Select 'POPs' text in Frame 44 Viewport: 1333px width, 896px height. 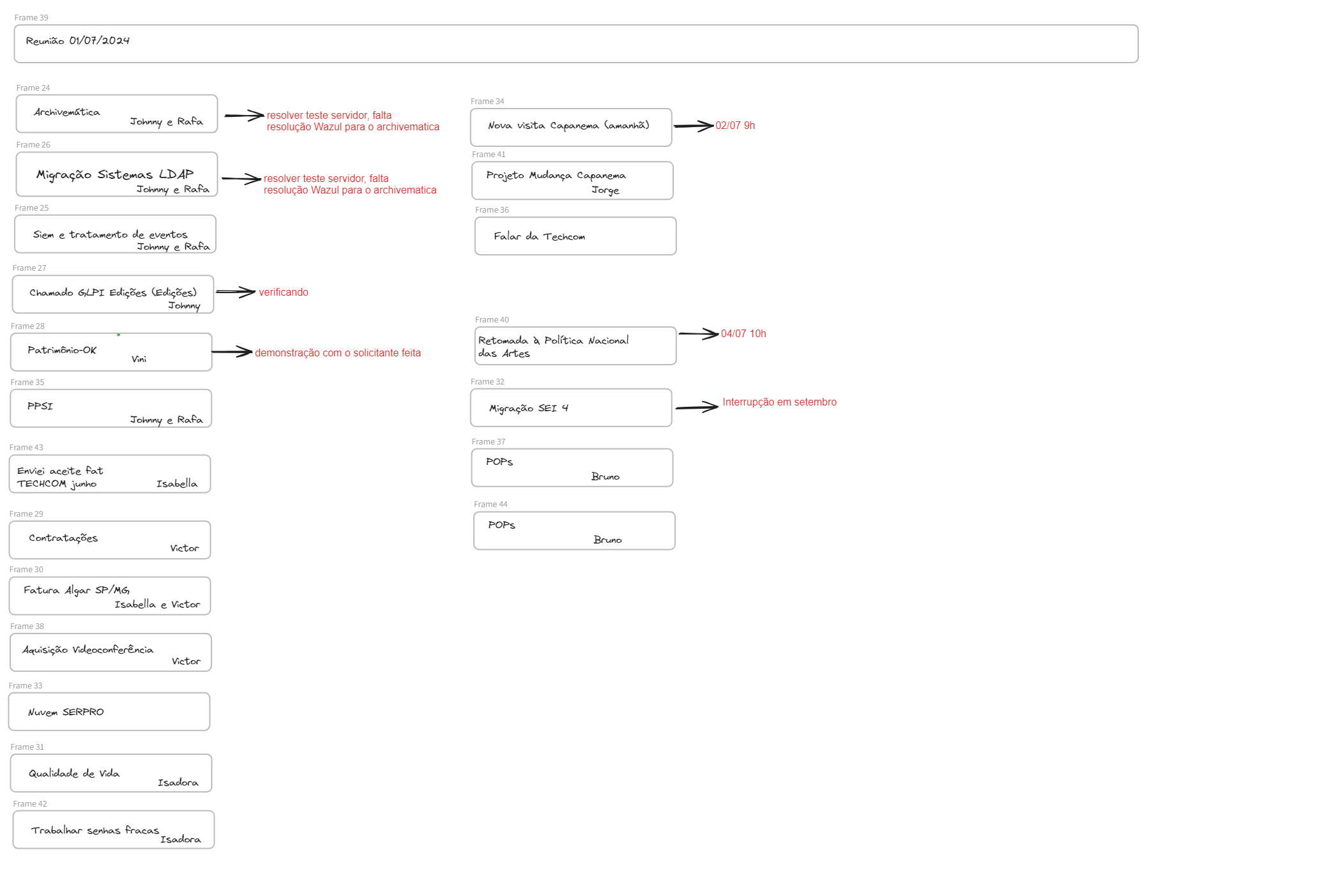tap(501, 525)
